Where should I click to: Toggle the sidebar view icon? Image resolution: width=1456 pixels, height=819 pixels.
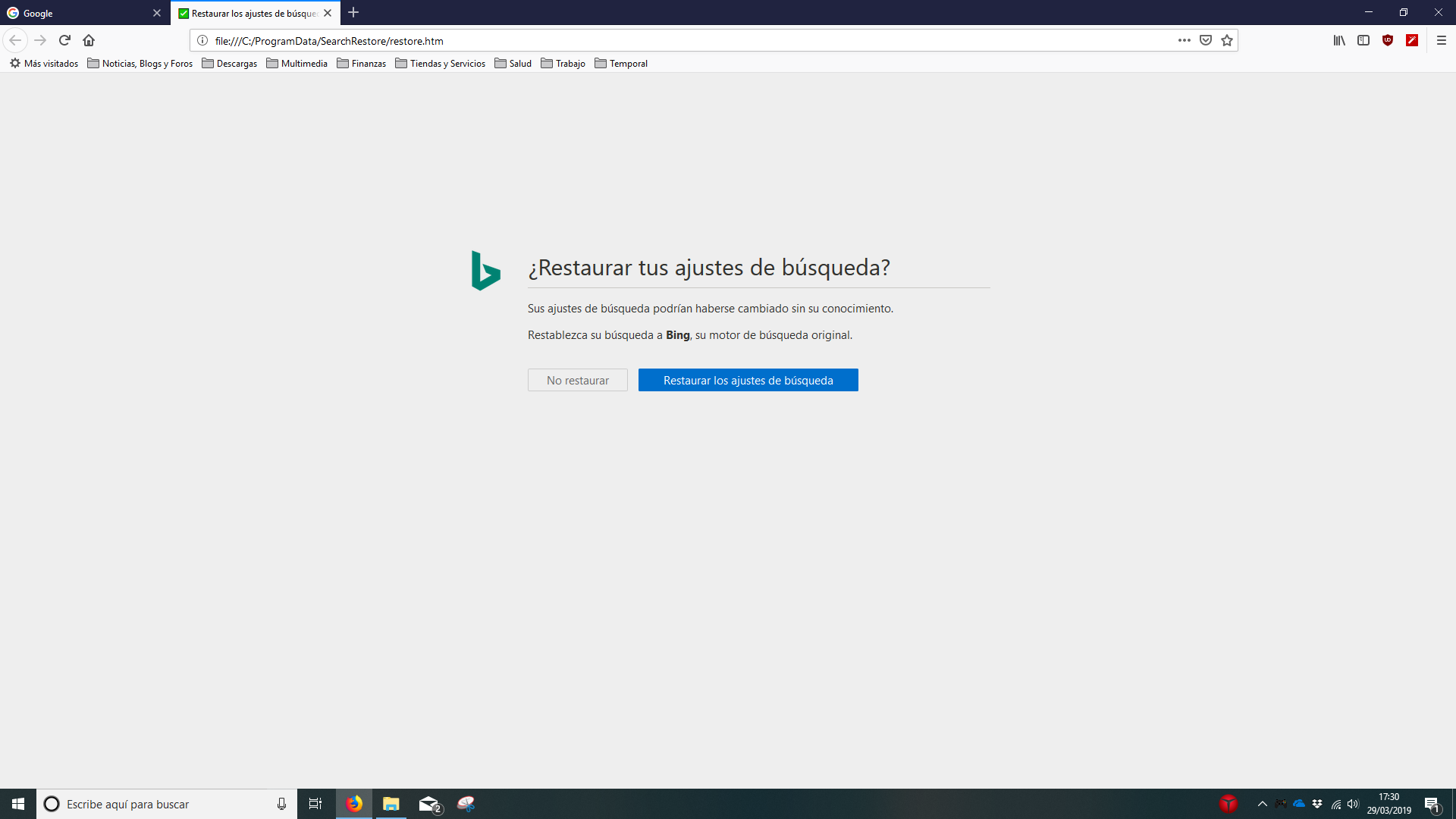pos(1363,40)
